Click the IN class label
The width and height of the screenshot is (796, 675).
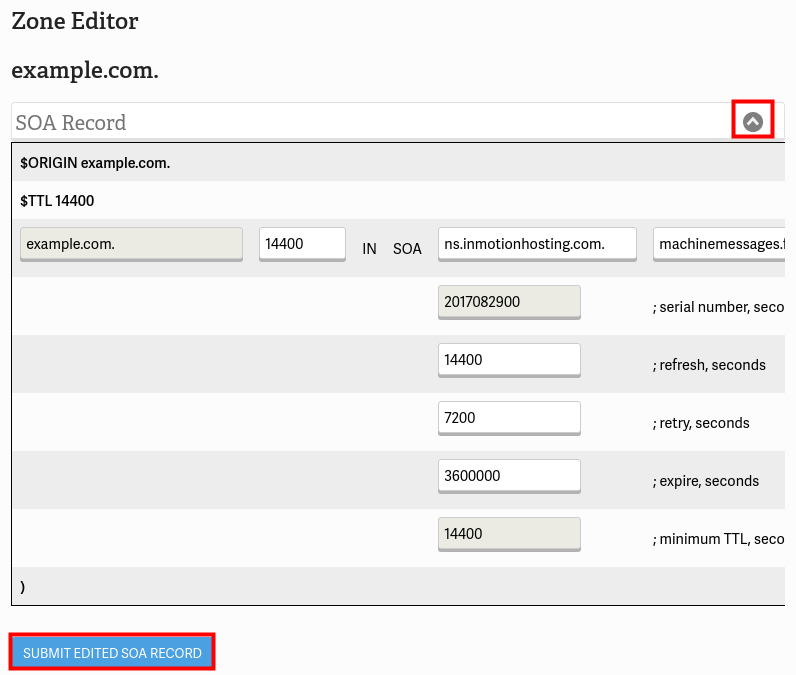369,249
